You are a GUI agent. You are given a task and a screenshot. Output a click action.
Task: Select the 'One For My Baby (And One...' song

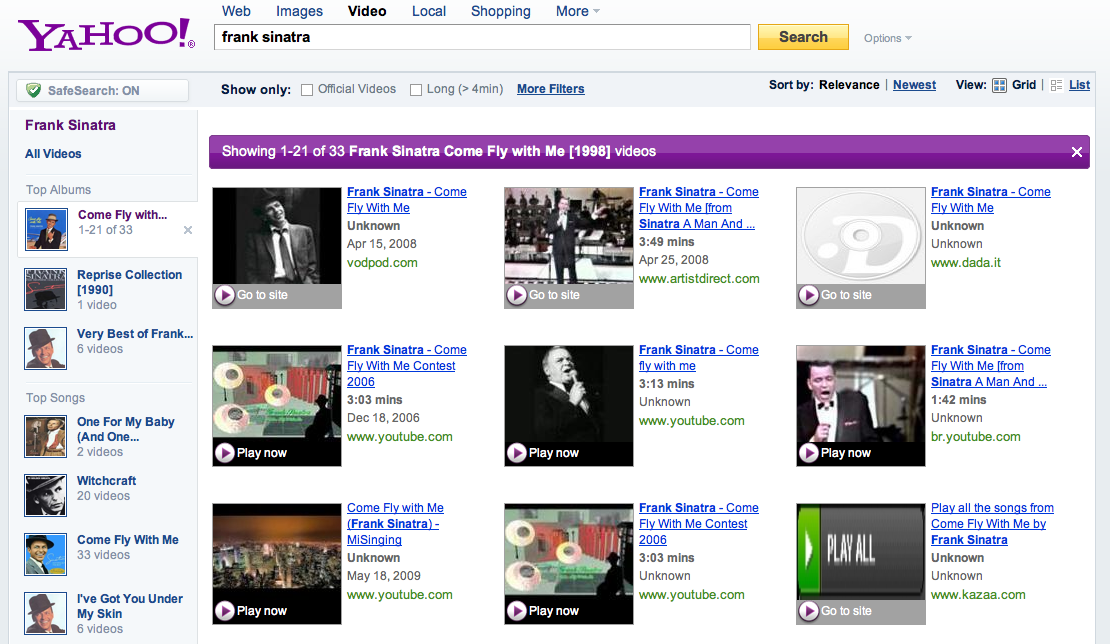[125, 430]
